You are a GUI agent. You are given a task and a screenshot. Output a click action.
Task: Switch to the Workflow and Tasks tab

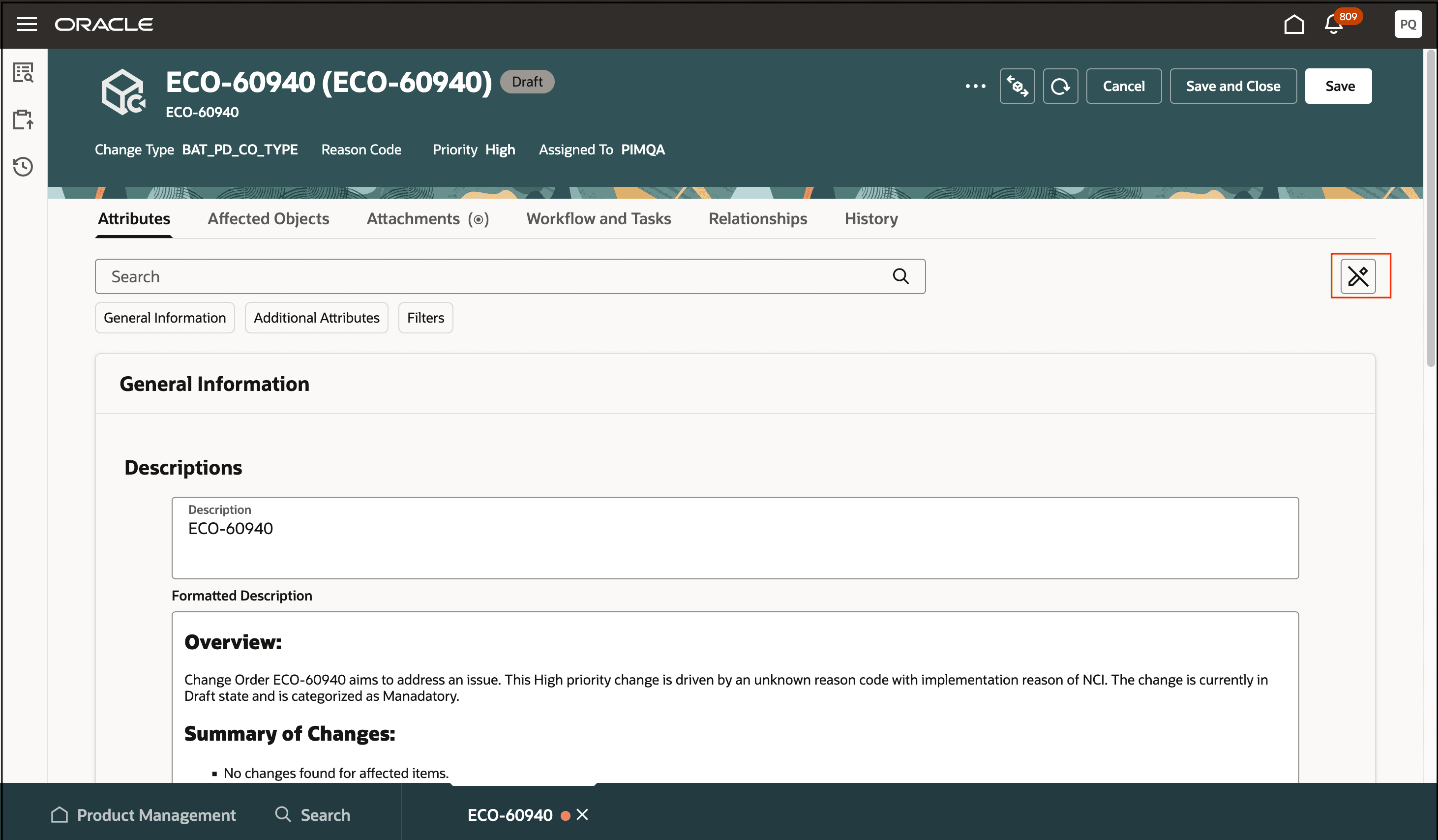click(598, 218)
